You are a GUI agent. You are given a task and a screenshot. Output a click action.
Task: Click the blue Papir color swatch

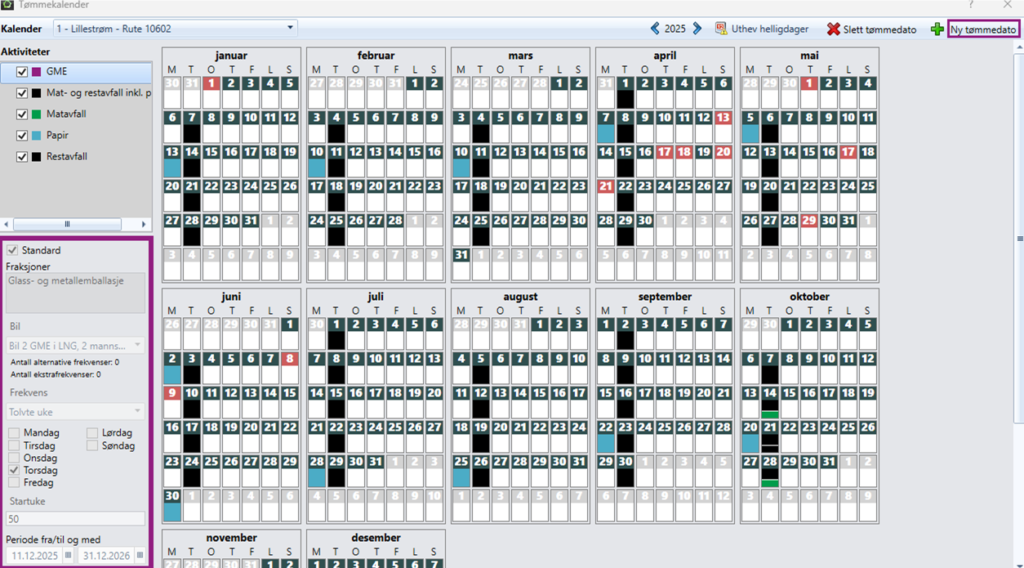37,135
